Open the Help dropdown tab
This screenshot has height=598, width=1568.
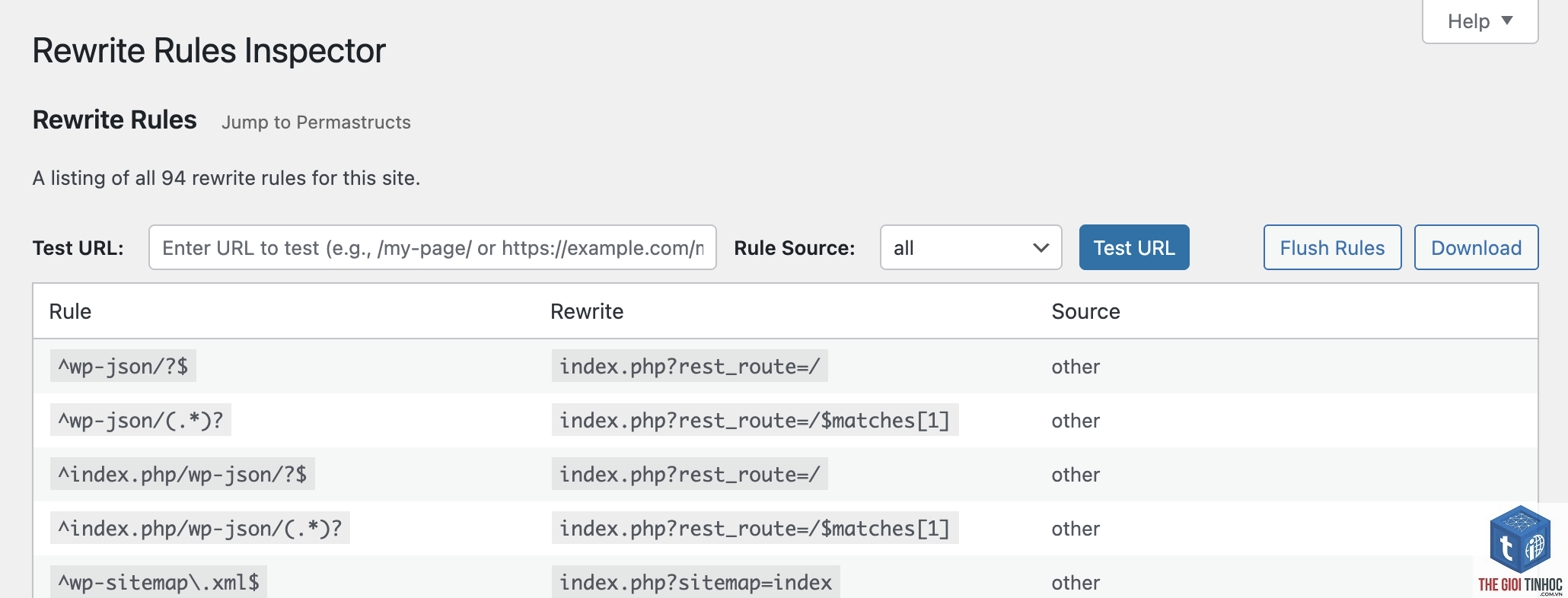pyautogui.click(x=1480, y=21)
